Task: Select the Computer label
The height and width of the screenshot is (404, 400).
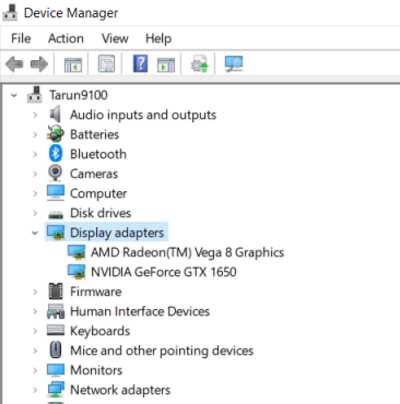Action: pyautogui.click(x=98, y=194)
